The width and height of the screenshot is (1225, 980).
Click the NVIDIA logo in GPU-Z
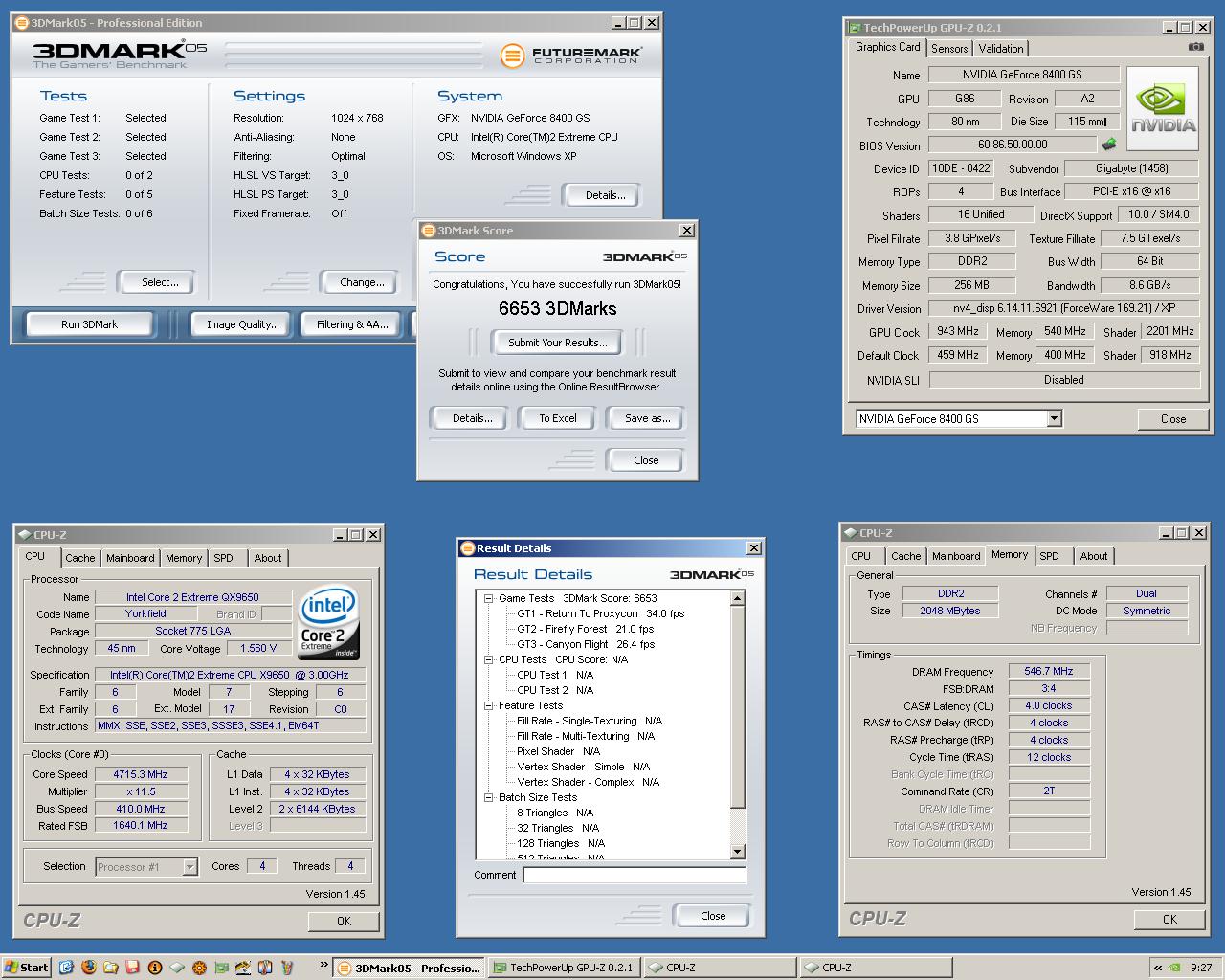[1163, 108]
